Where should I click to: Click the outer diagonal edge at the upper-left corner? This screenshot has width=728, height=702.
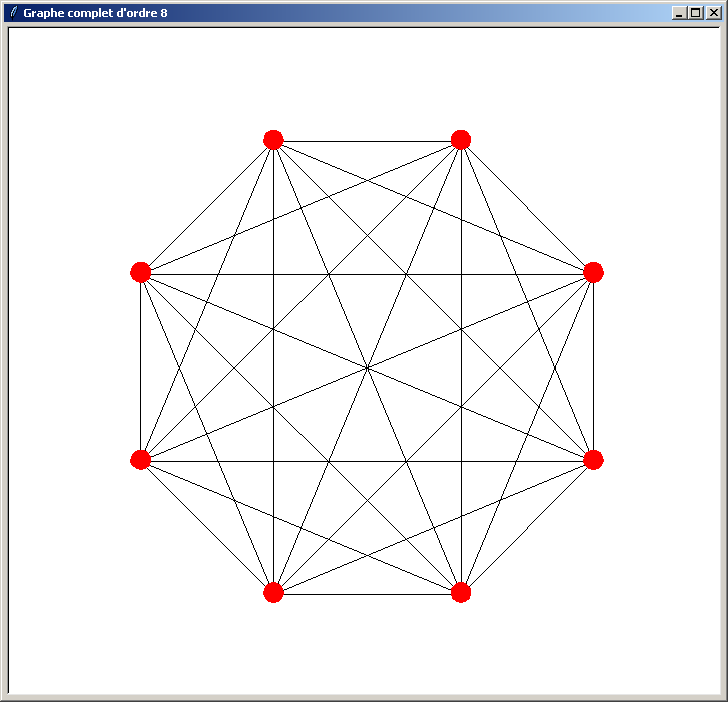[x=207, y=206]
